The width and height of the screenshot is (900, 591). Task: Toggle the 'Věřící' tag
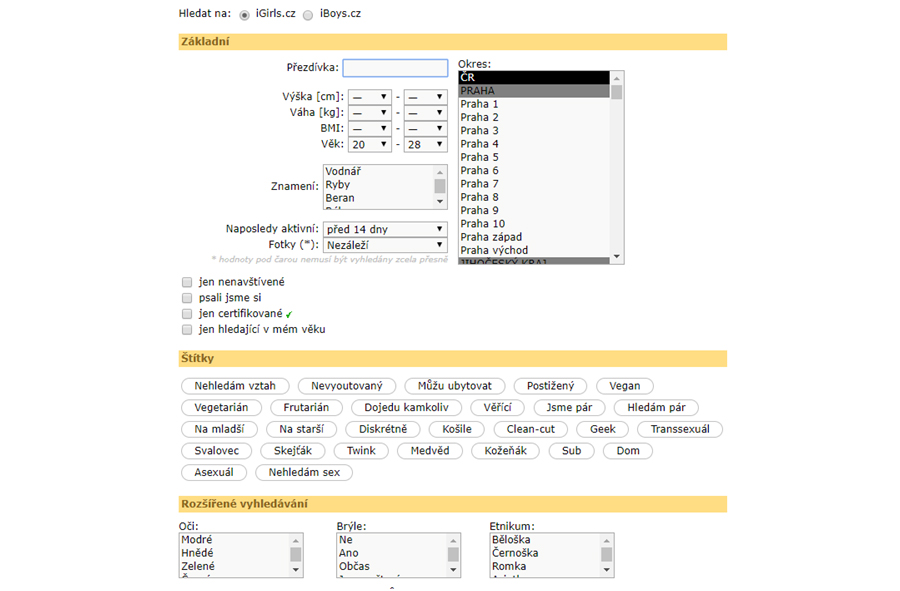click(497, 407)
